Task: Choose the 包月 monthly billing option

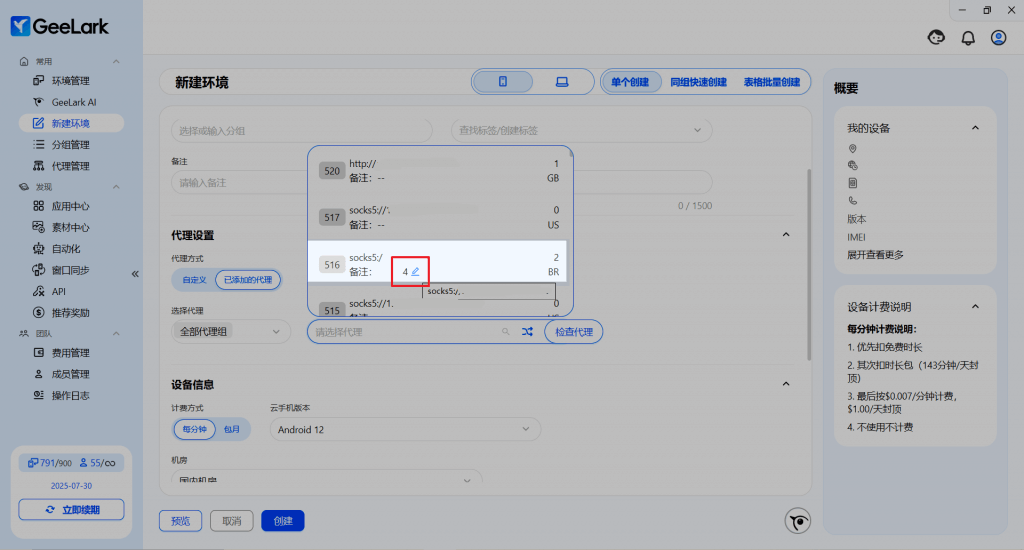Action: pyautogui.click(x=232, y=429)
